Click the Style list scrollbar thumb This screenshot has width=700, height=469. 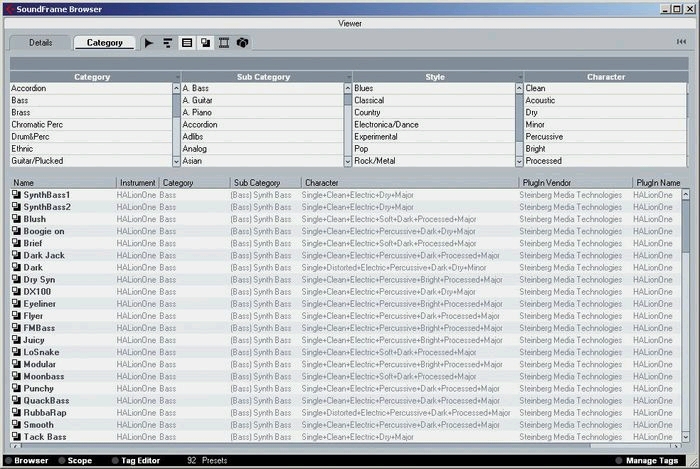click(519, 118)
